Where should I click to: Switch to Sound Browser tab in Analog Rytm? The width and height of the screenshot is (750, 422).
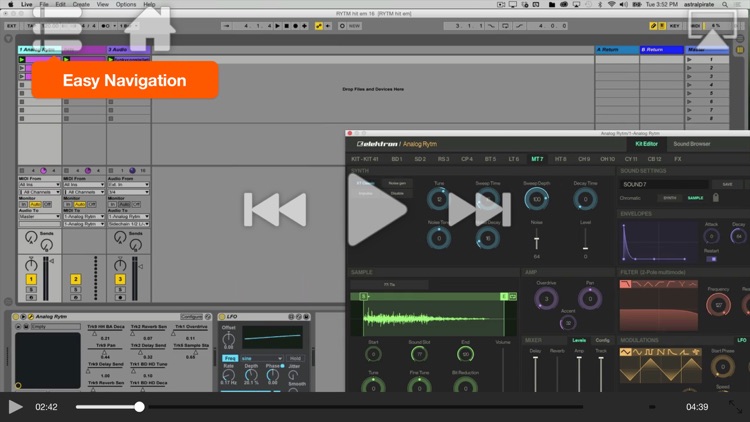click(692, 144)
